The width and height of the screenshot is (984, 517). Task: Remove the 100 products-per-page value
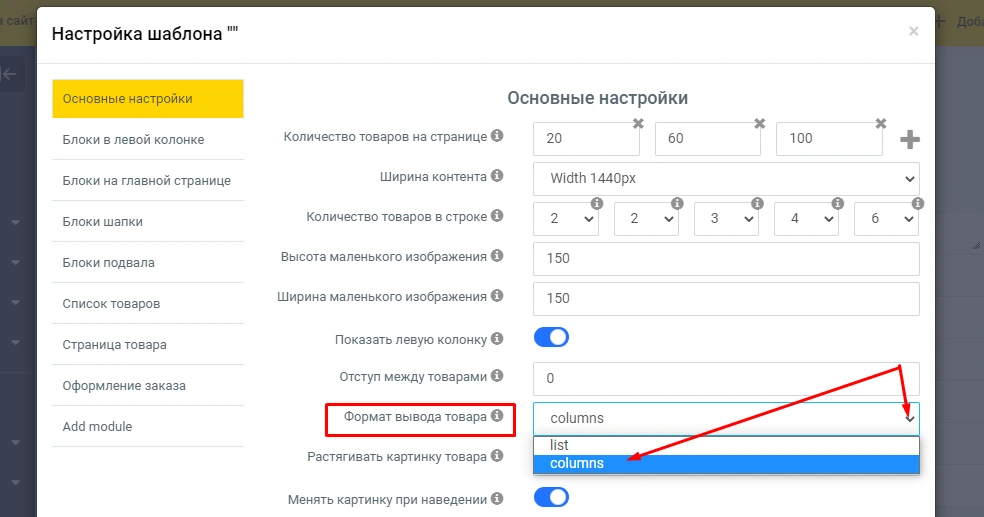pyautogui.click(x=881, y=123)
